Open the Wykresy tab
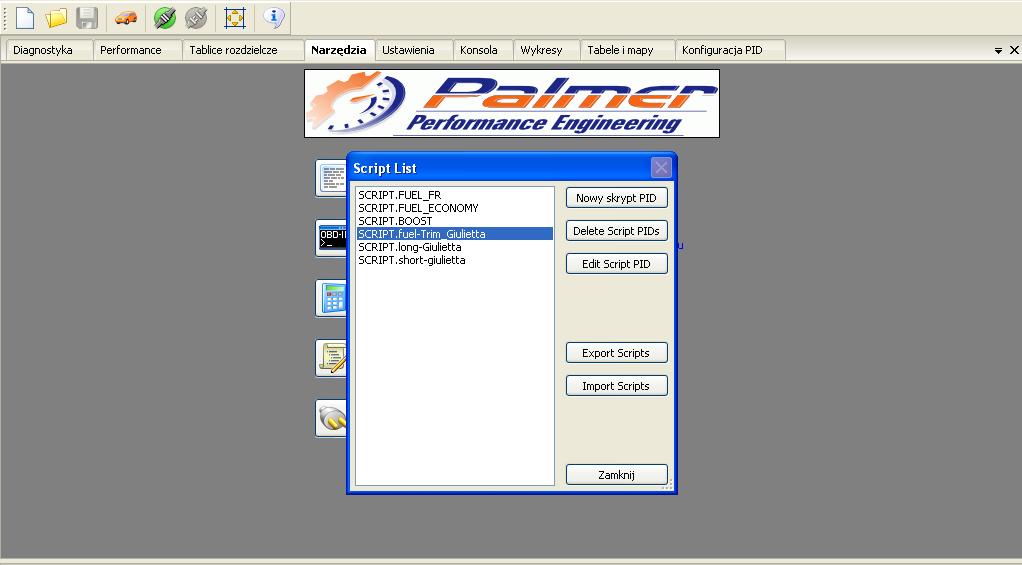 [547, 50]
